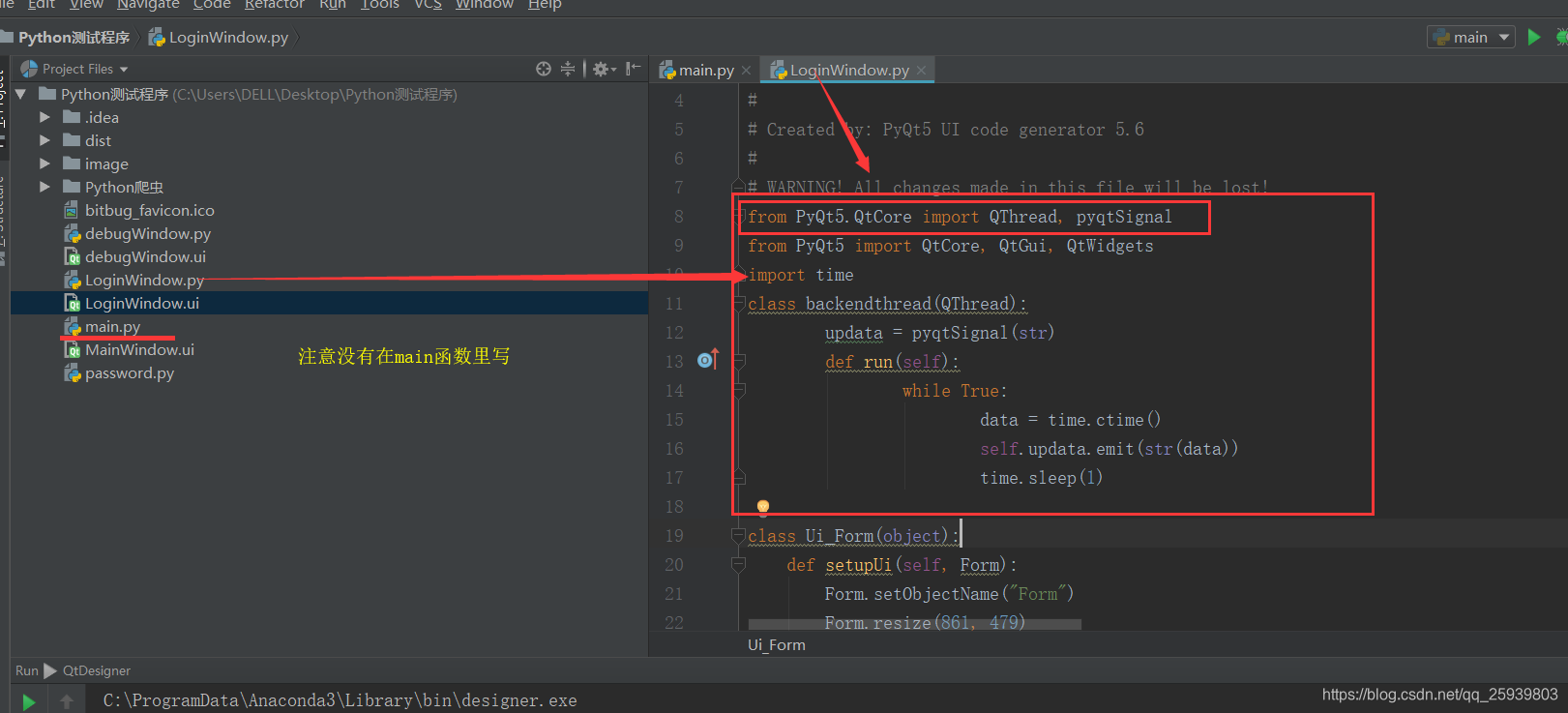Collapse the setupUi method fold marker
The image size is (1568, 713).
739,564
